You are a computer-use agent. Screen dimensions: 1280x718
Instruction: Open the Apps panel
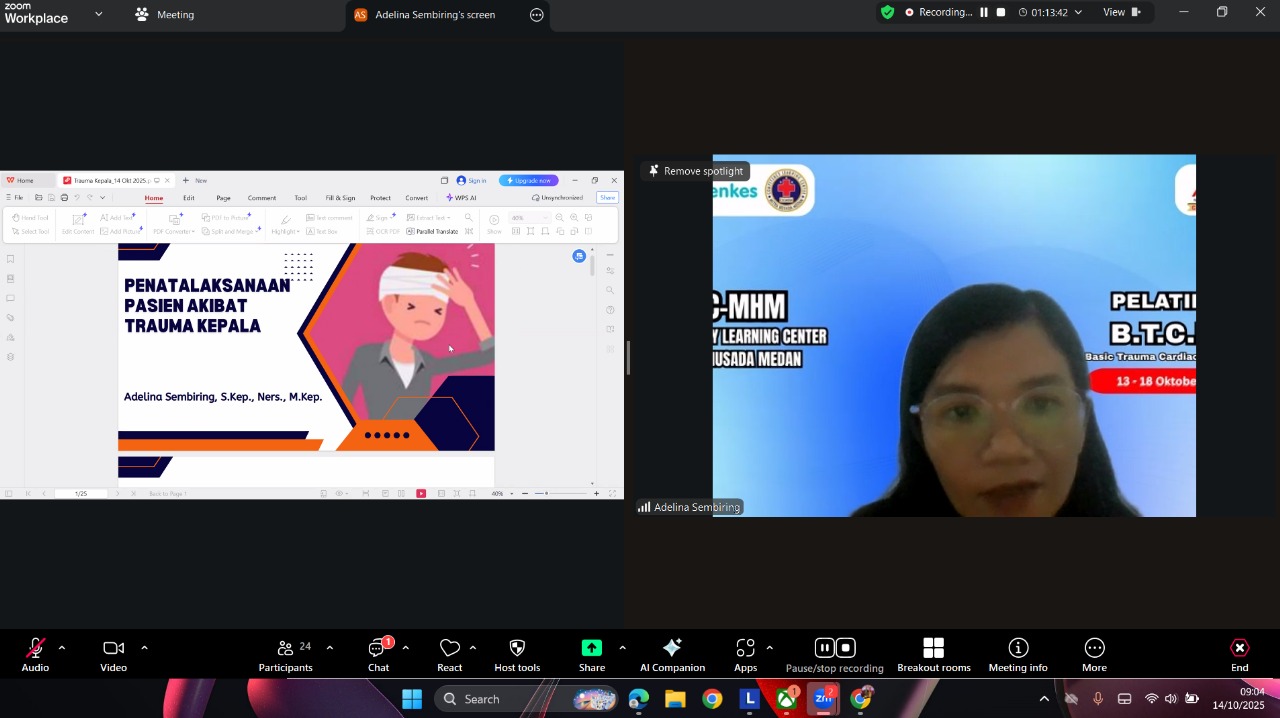[745, 655]
